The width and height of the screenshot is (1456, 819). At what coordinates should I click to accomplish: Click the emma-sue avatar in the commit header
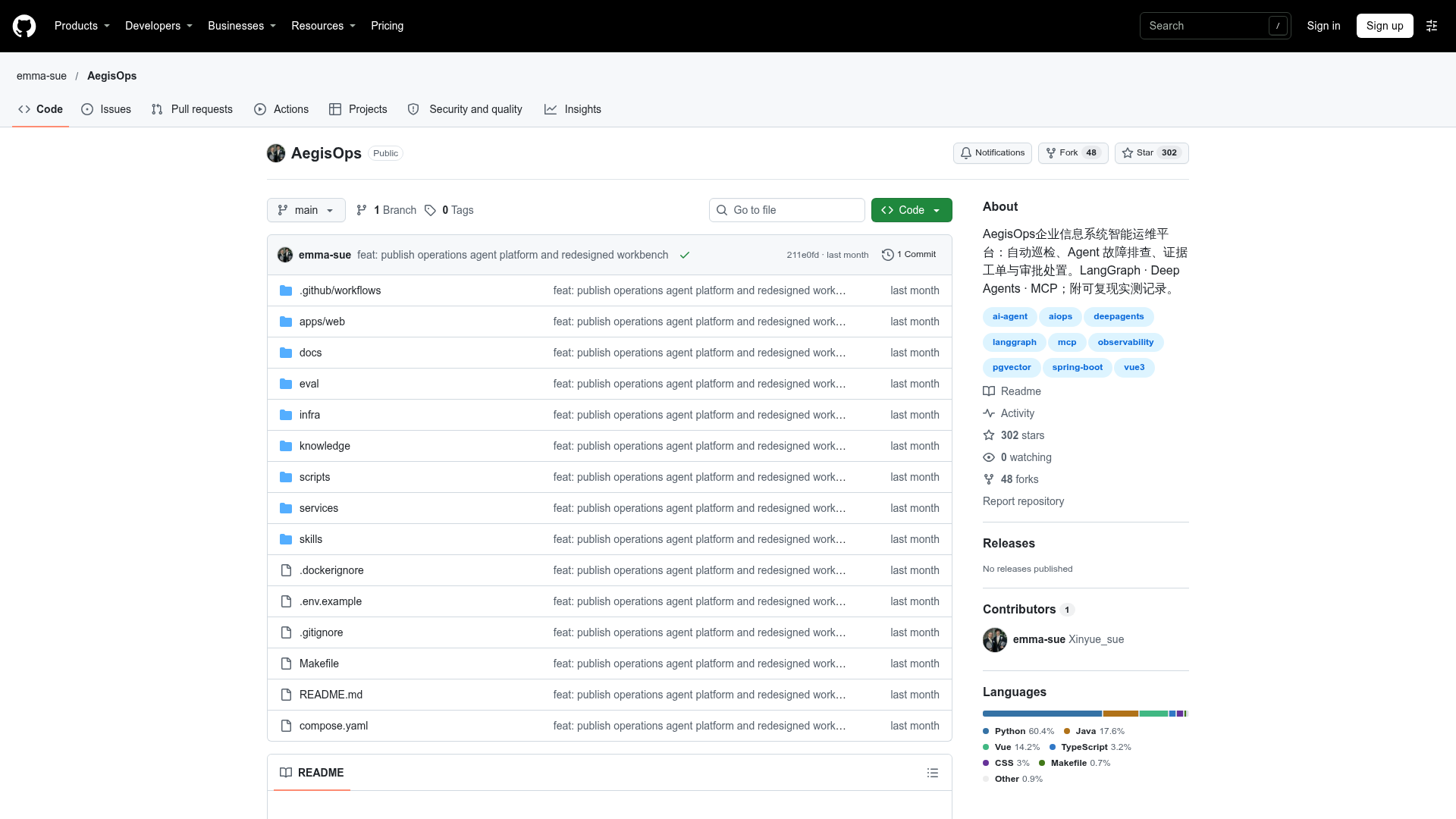click(285, 255)
